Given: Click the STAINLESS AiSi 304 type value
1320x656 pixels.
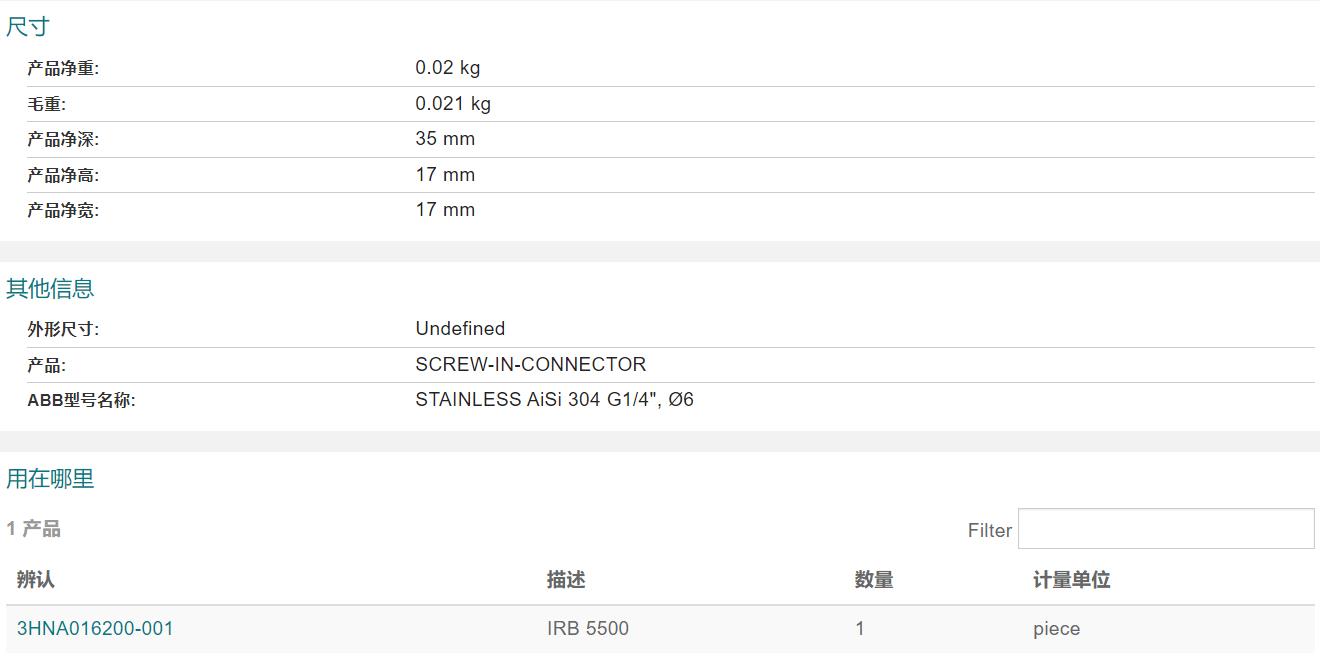Looking at the screenshot, I should pos(555,400).
